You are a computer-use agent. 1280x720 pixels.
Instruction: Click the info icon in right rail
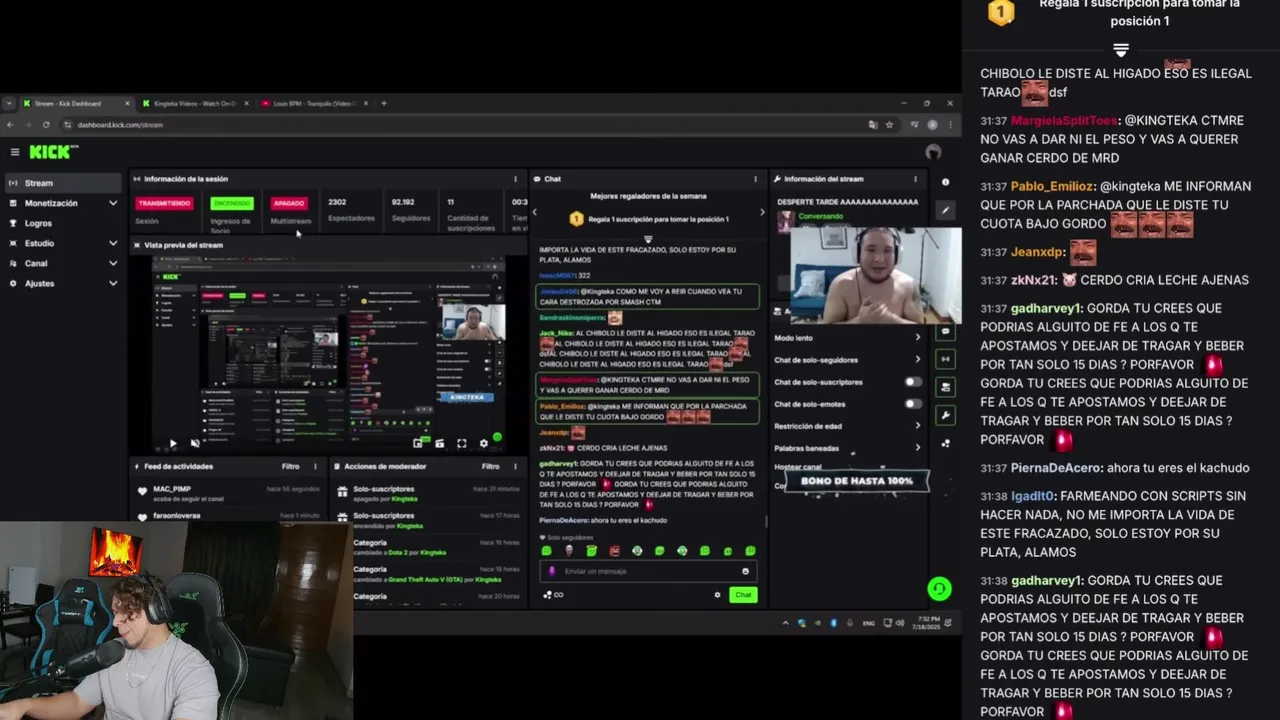point(945,182)
